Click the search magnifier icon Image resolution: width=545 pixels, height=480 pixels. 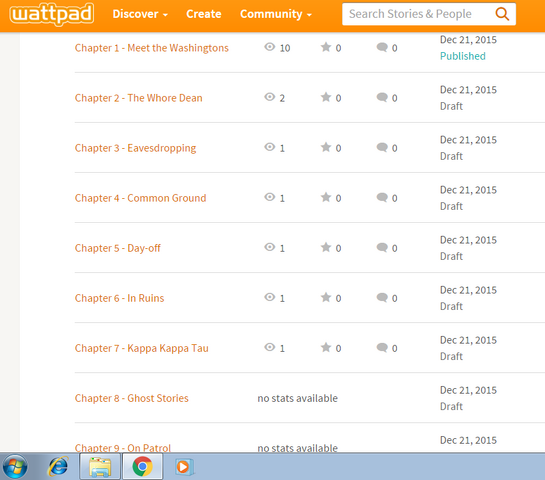[x=502, y=14]
